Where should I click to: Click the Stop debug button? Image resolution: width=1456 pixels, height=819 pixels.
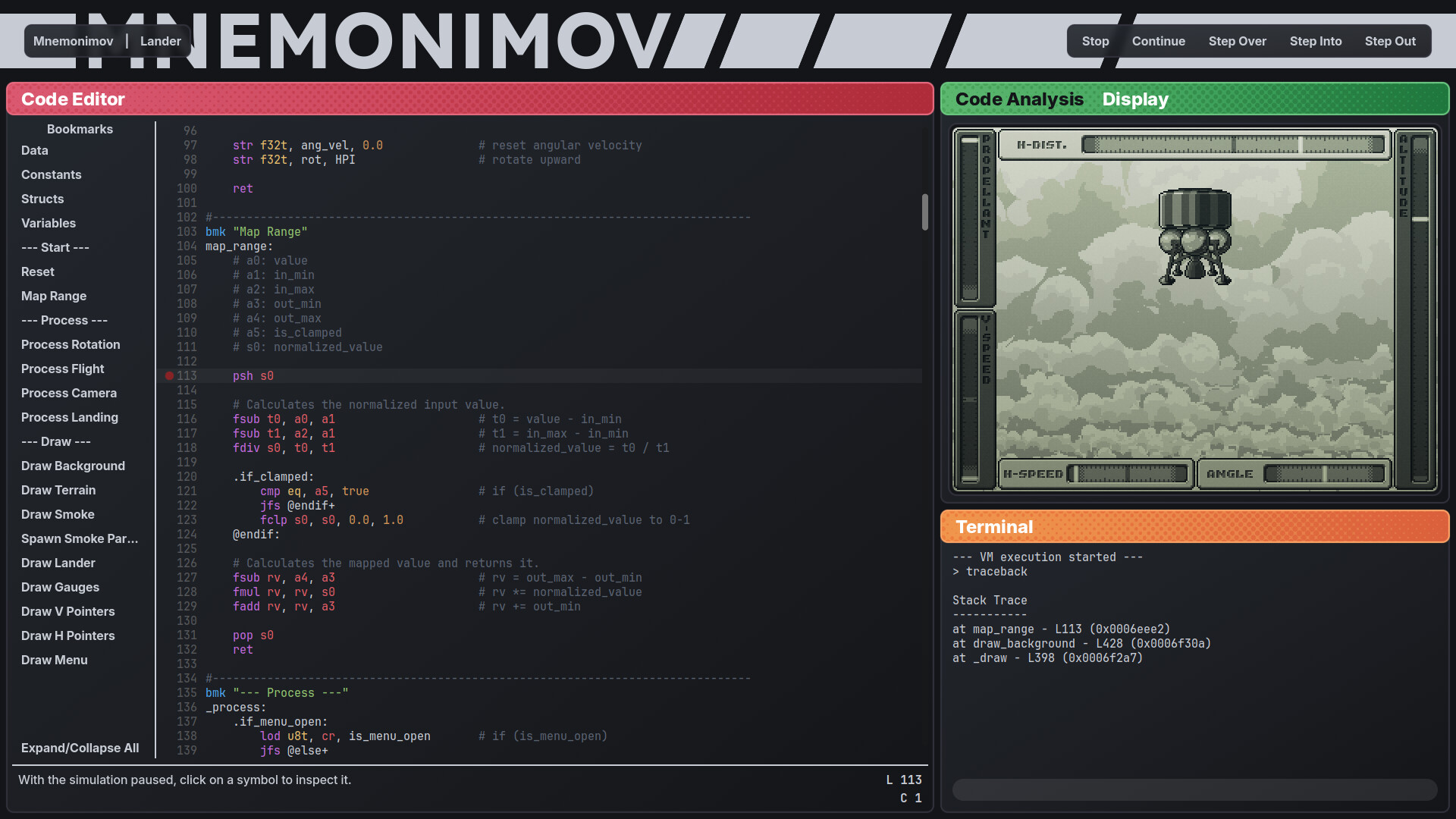(1095, 41)
